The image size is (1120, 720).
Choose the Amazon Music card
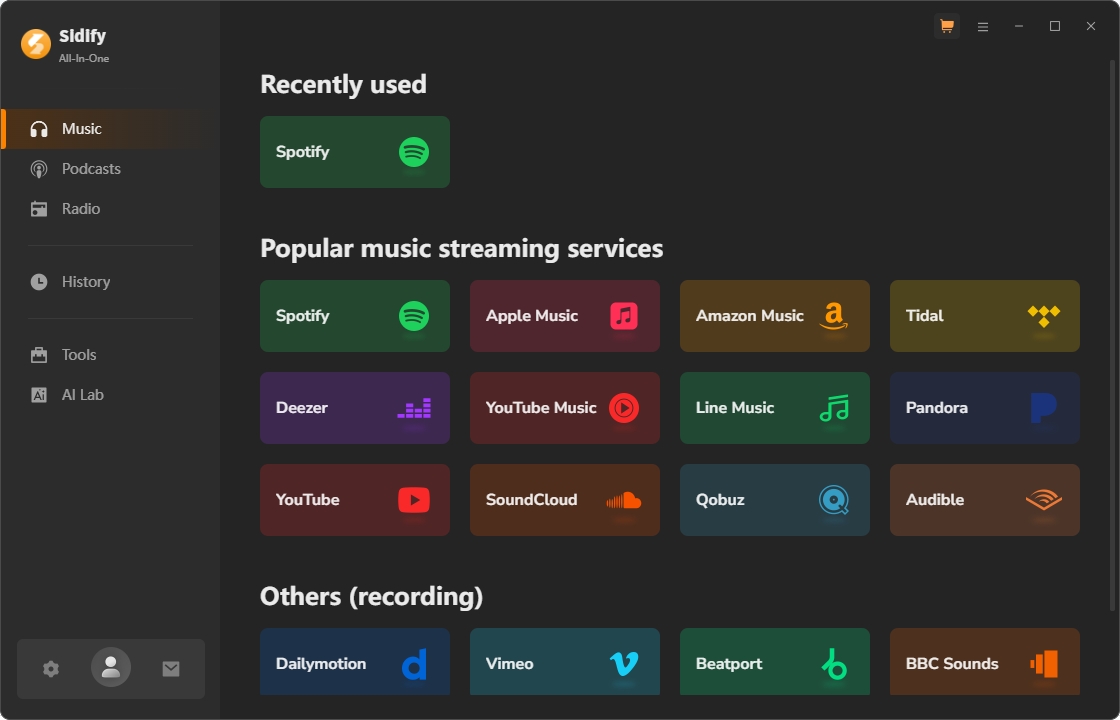click(x=775, y=316)
